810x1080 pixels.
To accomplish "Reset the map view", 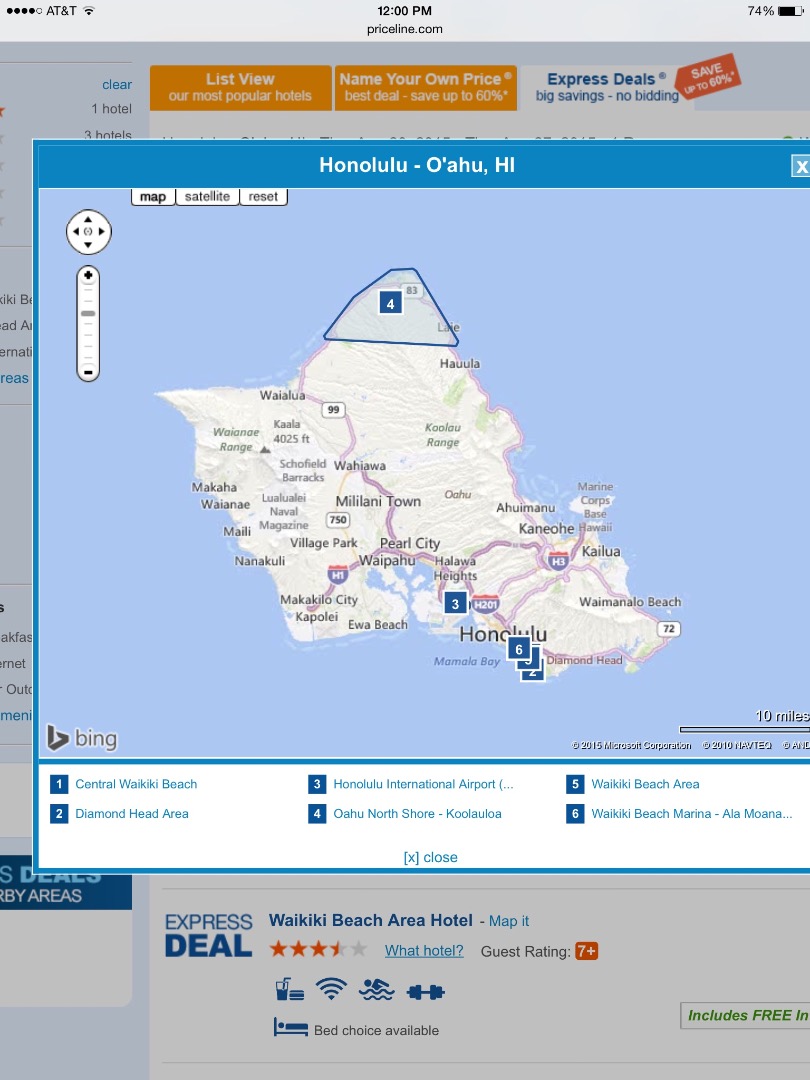I will coord(263,197).
